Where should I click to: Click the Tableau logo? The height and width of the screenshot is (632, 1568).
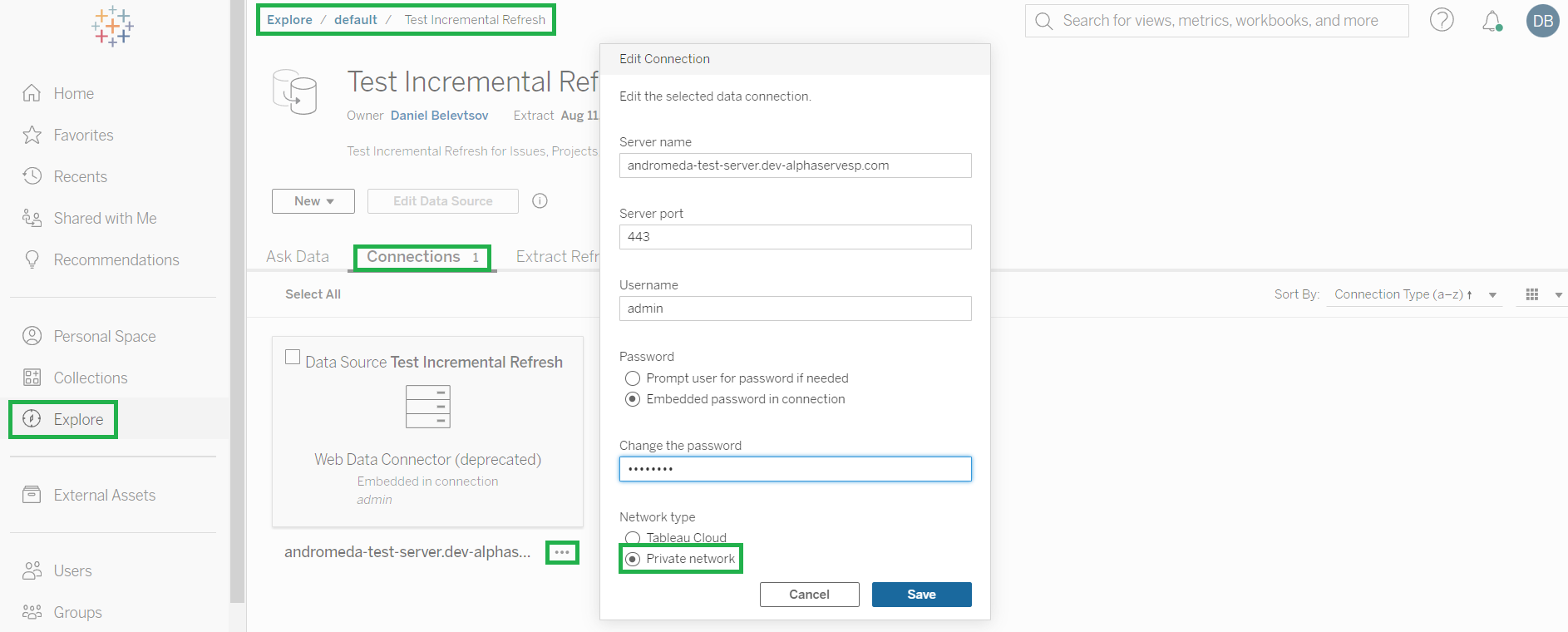point(112,26)
